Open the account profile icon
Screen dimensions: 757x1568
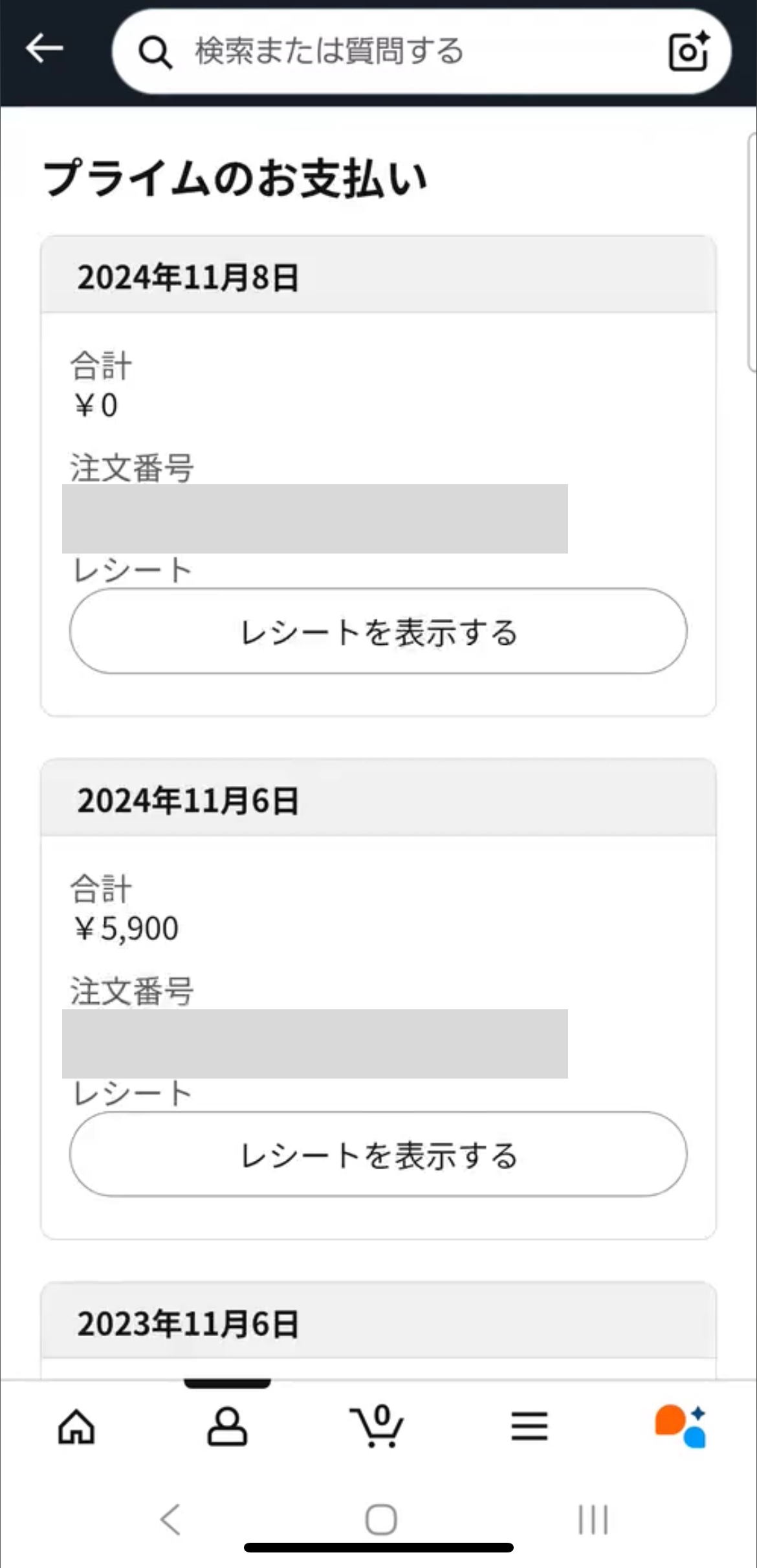[227, 1427]
